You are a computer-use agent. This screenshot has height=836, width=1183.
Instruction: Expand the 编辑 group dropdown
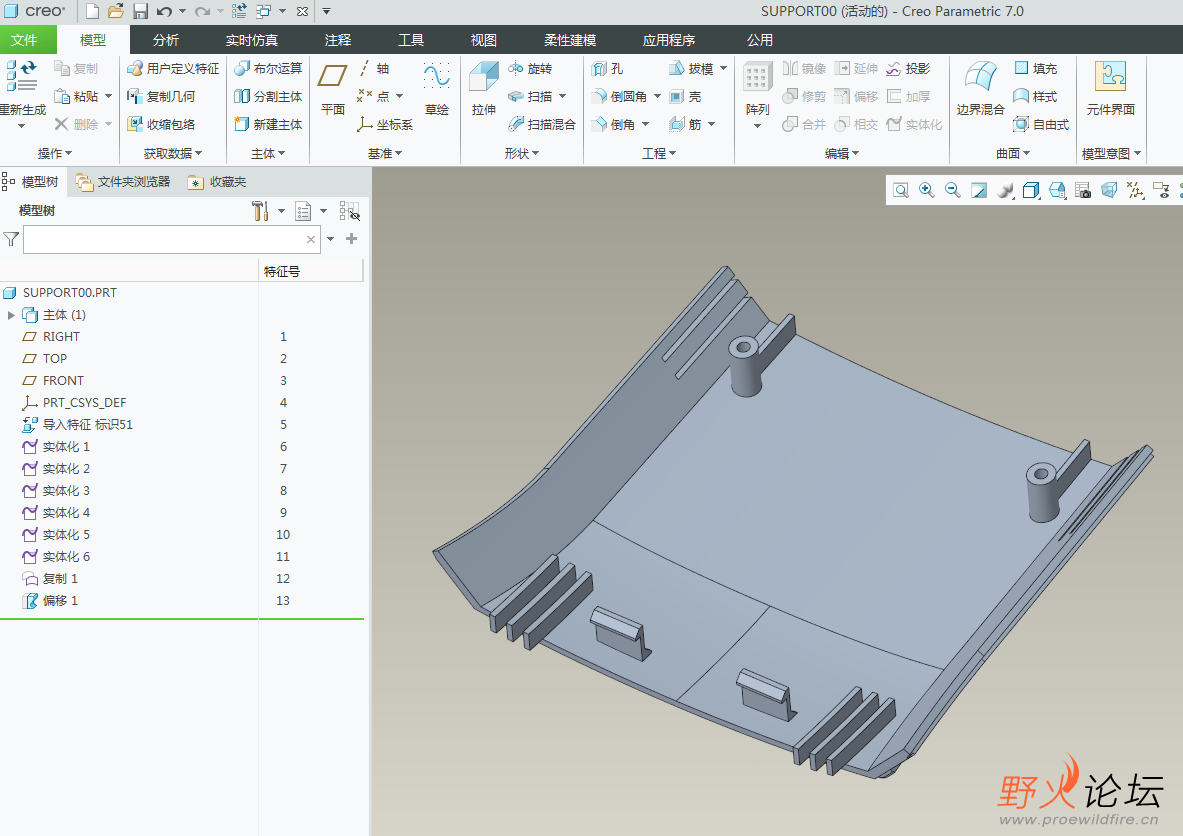[x=842, y=154]
